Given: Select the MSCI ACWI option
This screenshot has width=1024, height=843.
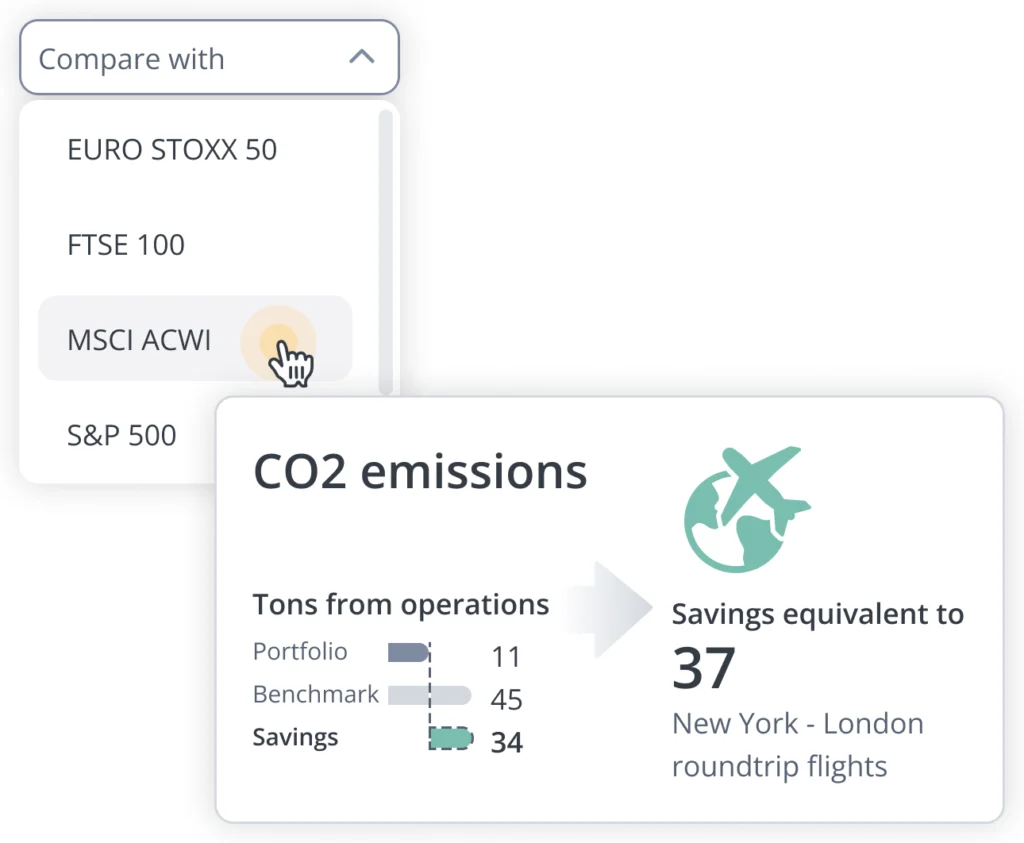Looking at the screenshot, I should click(x=140, y=340).
